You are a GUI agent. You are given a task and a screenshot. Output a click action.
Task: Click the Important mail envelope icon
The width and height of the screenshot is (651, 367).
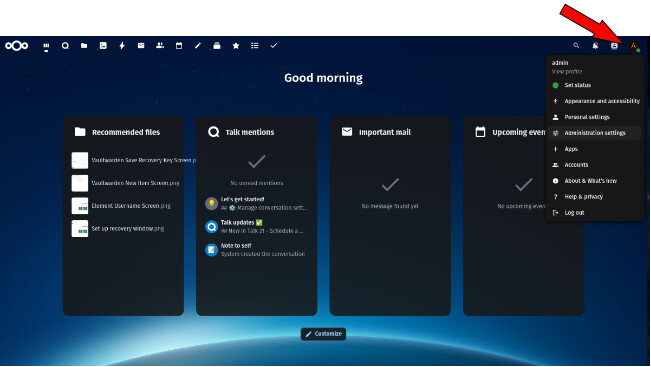(x=347, y=132)
